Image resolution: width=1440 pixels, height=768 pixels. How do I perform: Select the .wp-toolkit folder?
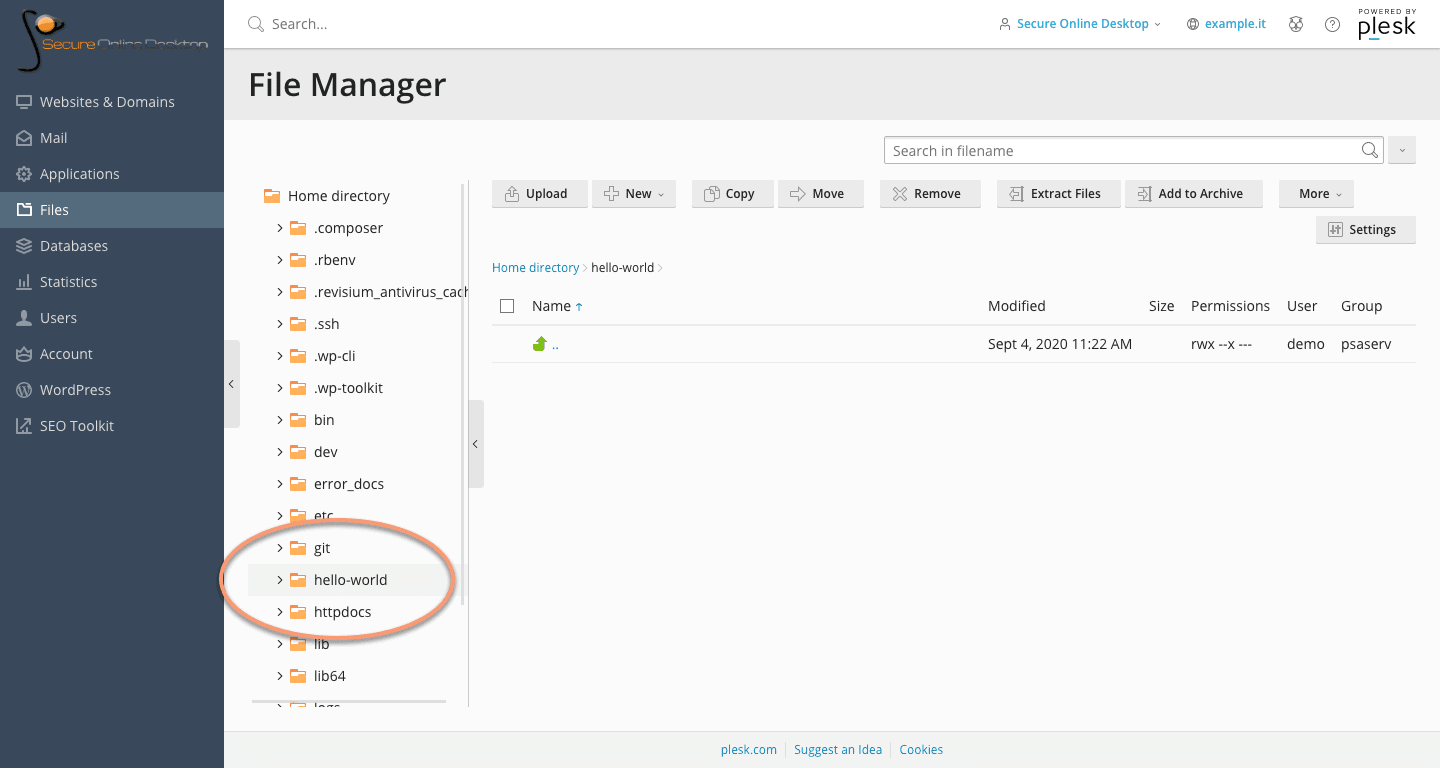348,388
